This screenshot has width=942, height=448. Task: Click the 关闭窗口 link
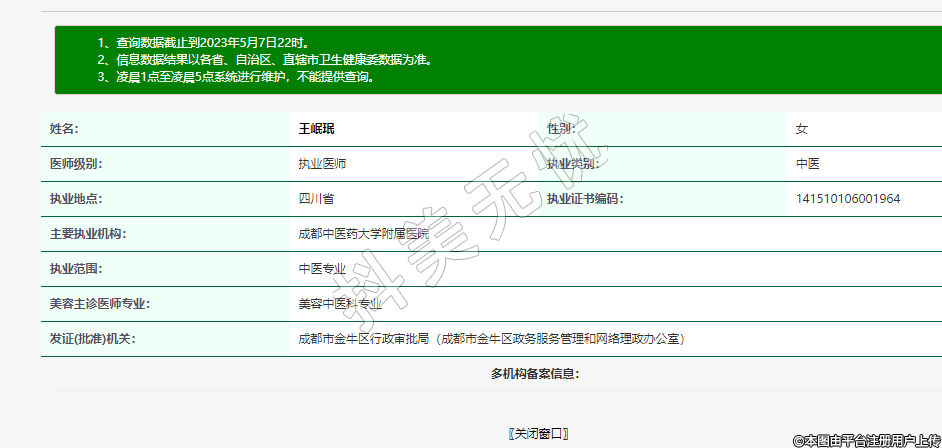click(x=539, y=433)
